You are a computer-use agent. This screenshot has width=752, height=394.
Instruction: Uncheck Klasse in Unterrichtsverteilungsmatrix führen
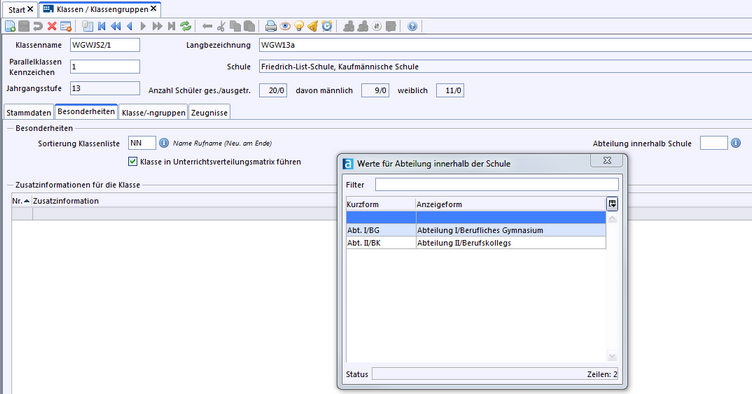coord(133,162)
